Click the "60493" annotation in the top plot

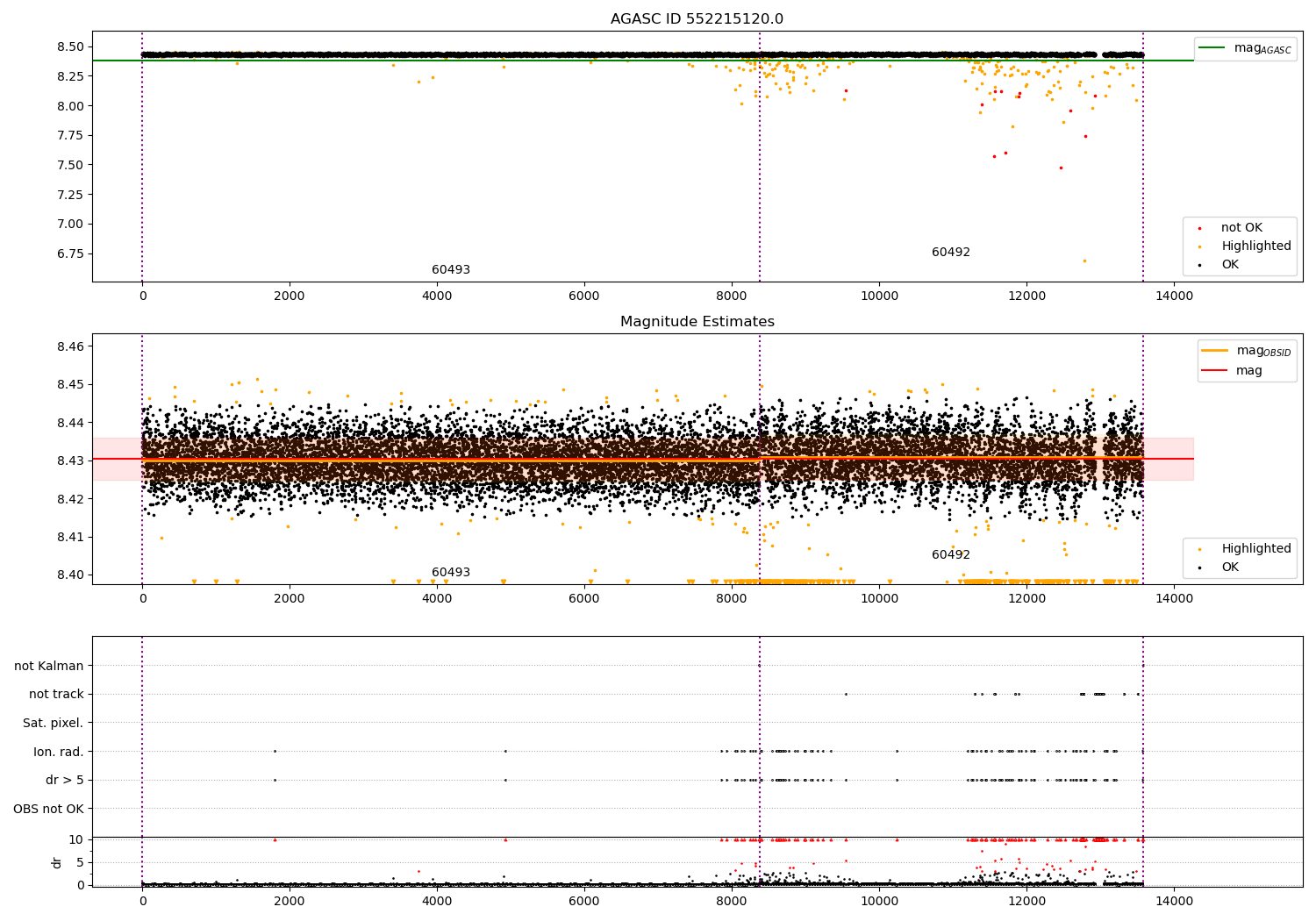[x=451, y=270]
